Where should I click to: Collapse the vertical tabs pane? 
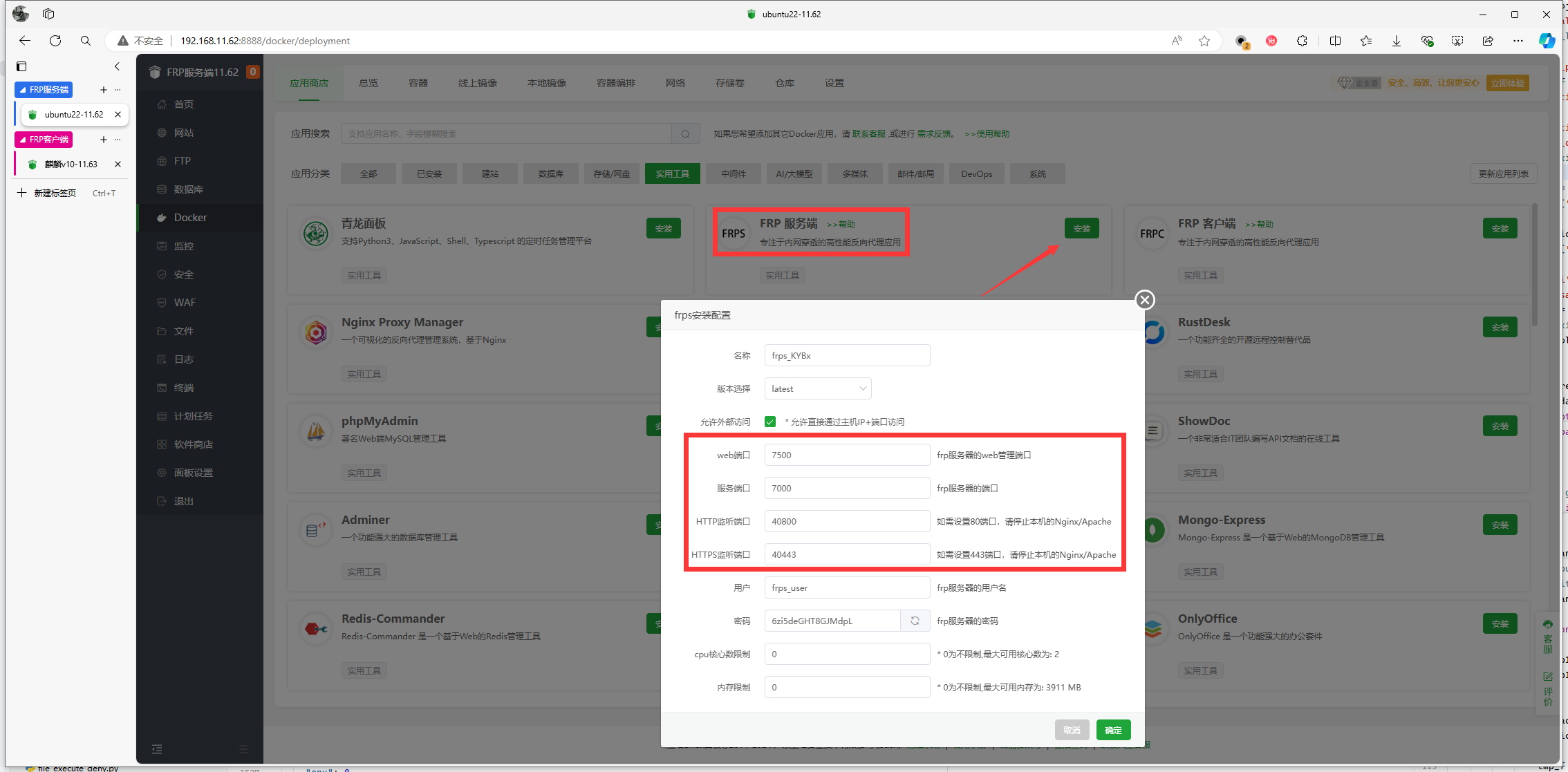117,66
